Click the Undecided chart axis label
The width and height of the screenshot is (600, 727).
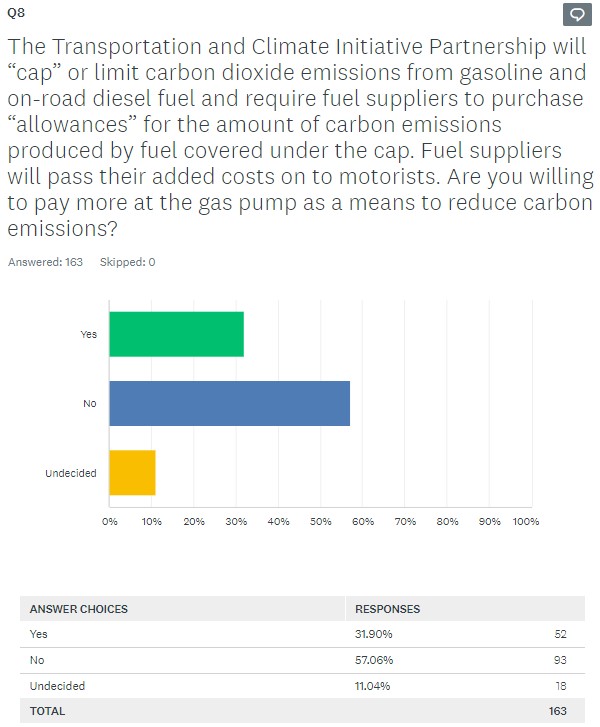point(71,472)
